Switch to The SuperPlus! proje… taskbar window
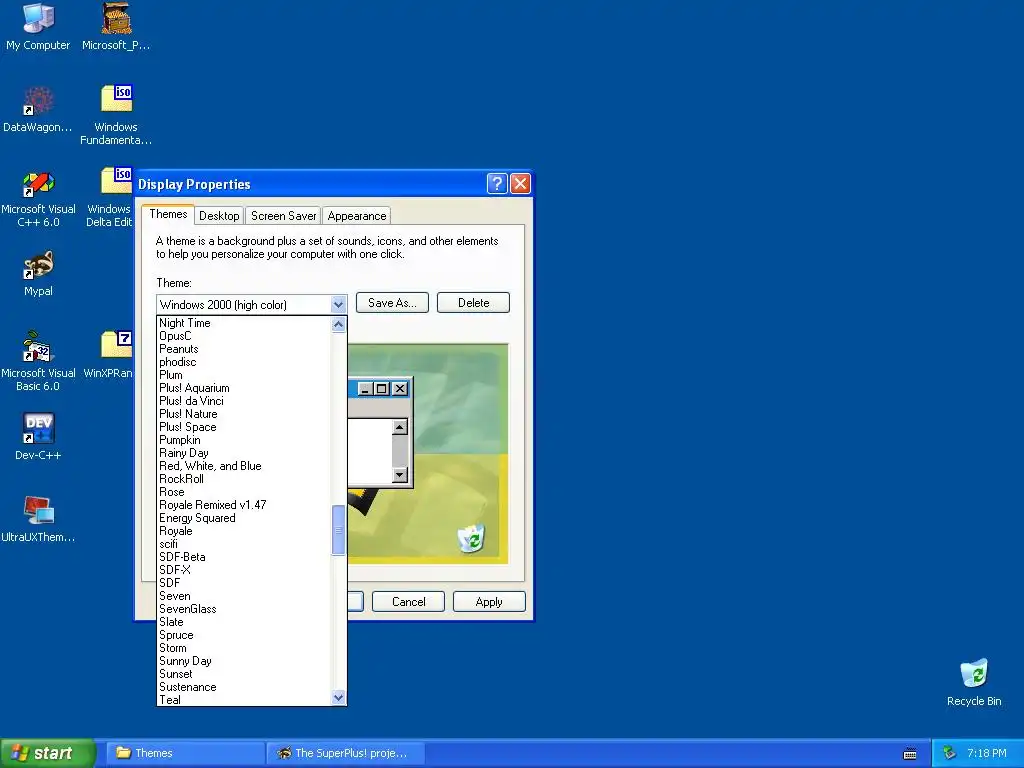This screenshot has height=768, width=1024. [346, 753]
